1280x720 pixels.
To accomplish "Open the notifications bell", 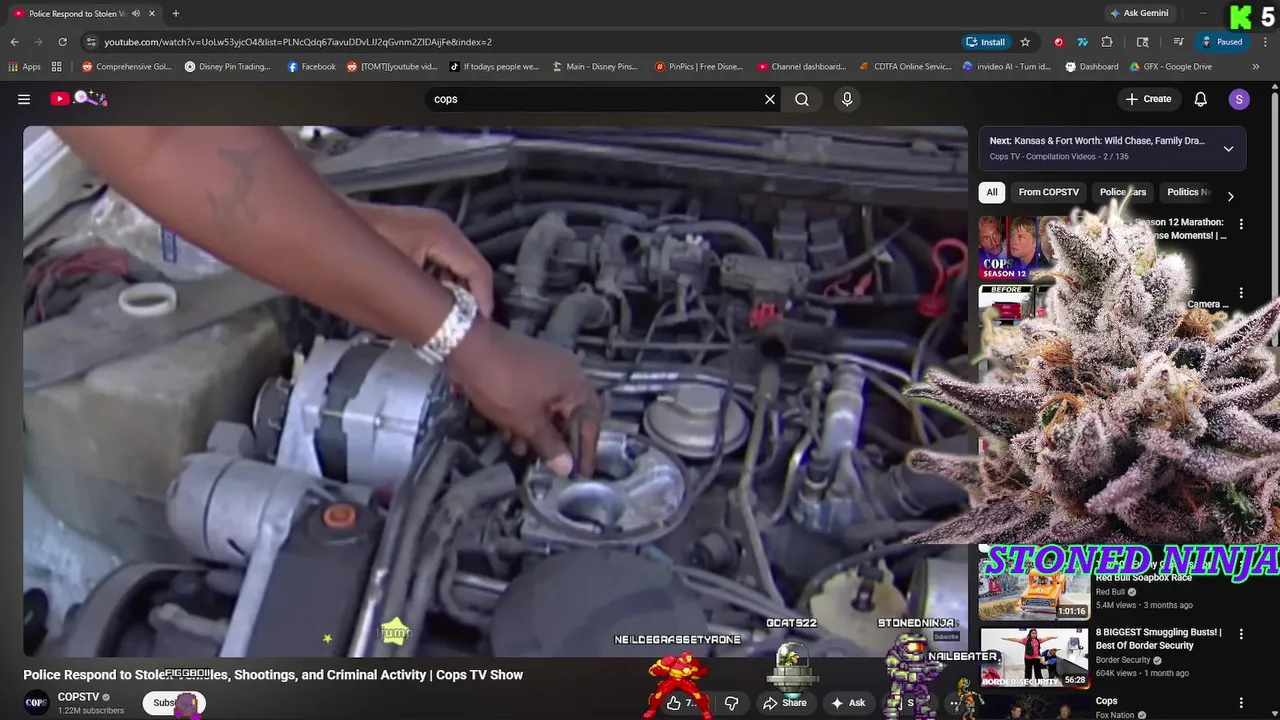I will 1201,99.
